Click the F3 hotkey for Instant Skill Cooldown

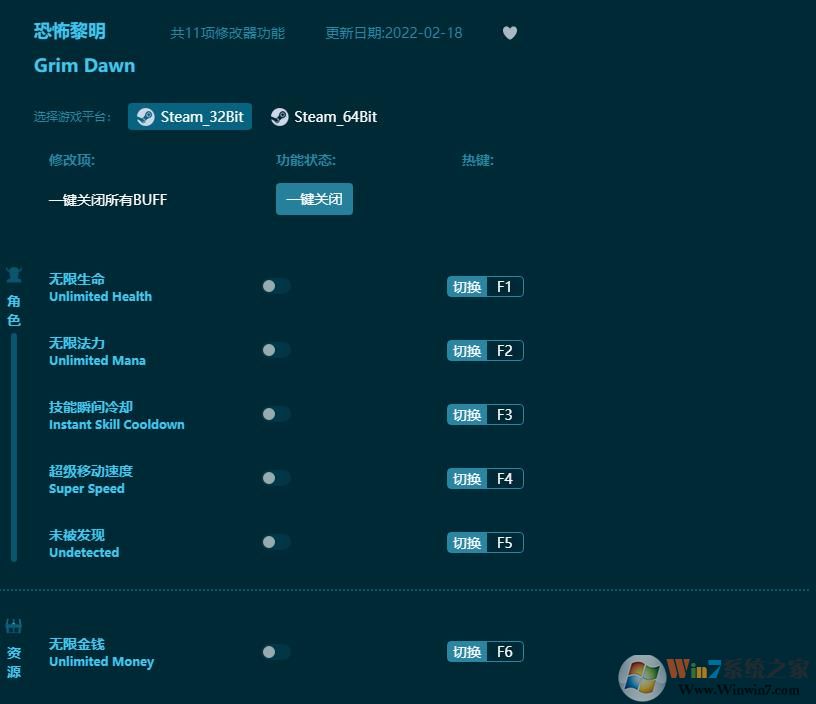(x=485, y=414)
